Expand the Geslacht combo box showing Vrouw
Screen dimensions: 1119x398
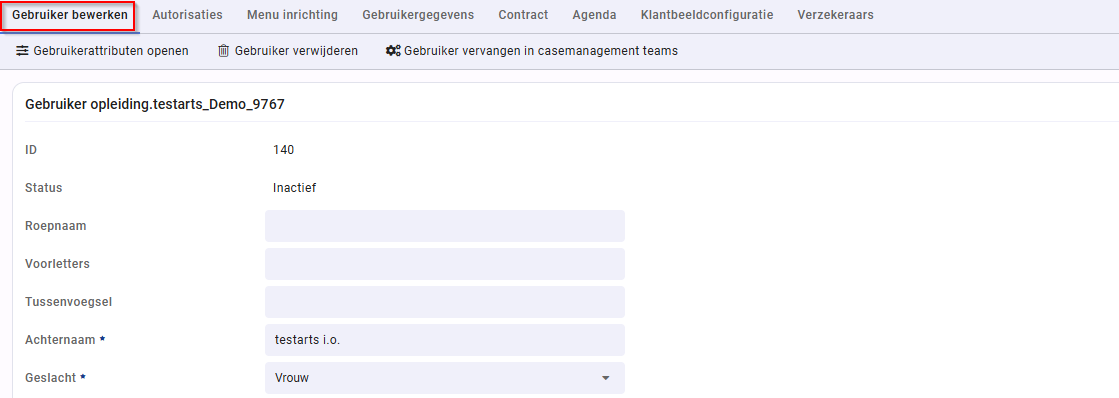(445, 378)
